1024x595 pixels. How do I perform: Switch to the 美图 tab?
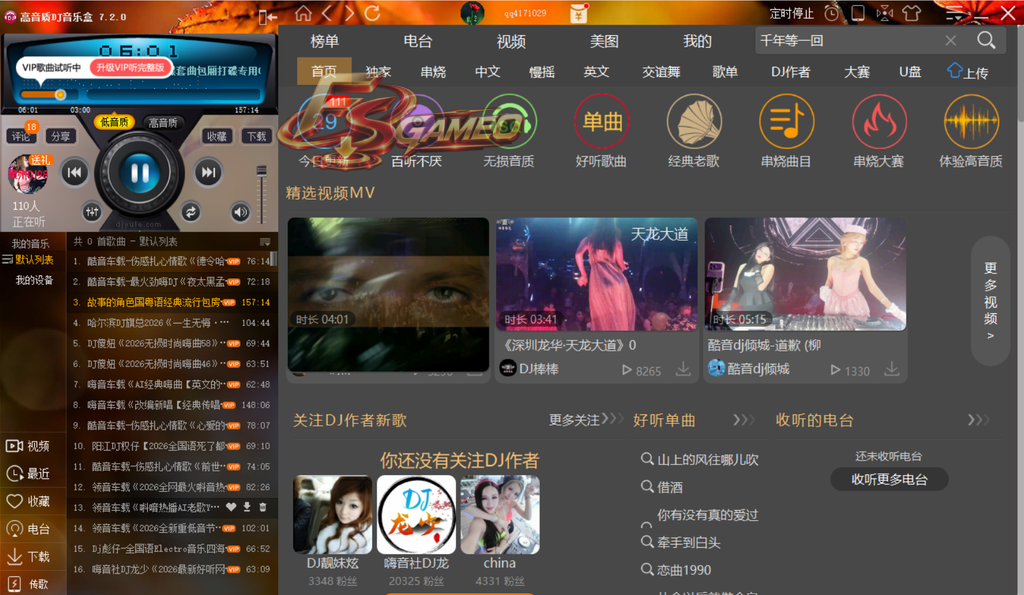pyautogui.click(x=604, y=41)
